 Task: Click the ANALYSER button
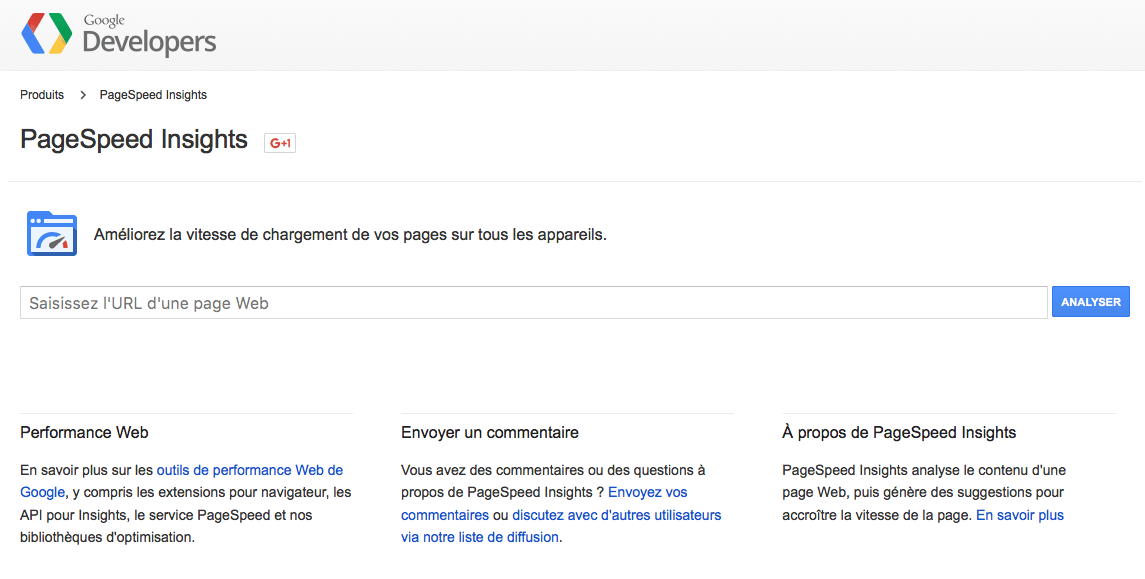1091,302
